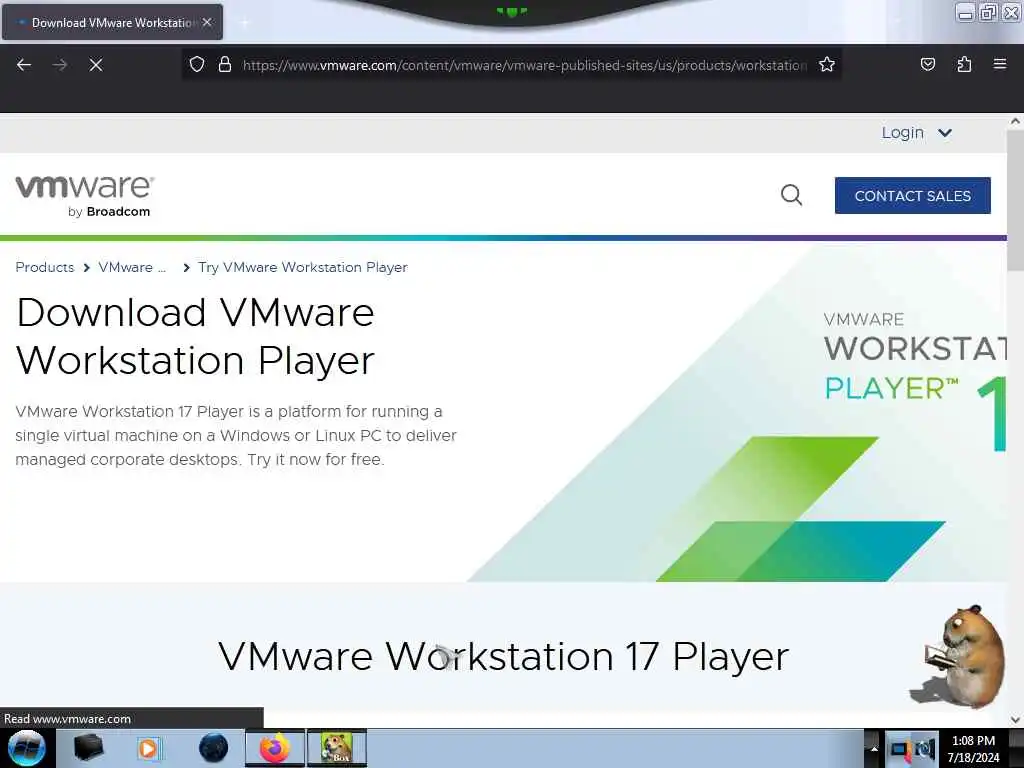Click the URL address field
The width and height of the screenshot is (1024, 768).
pyautogui.click(x=524, y=65)
